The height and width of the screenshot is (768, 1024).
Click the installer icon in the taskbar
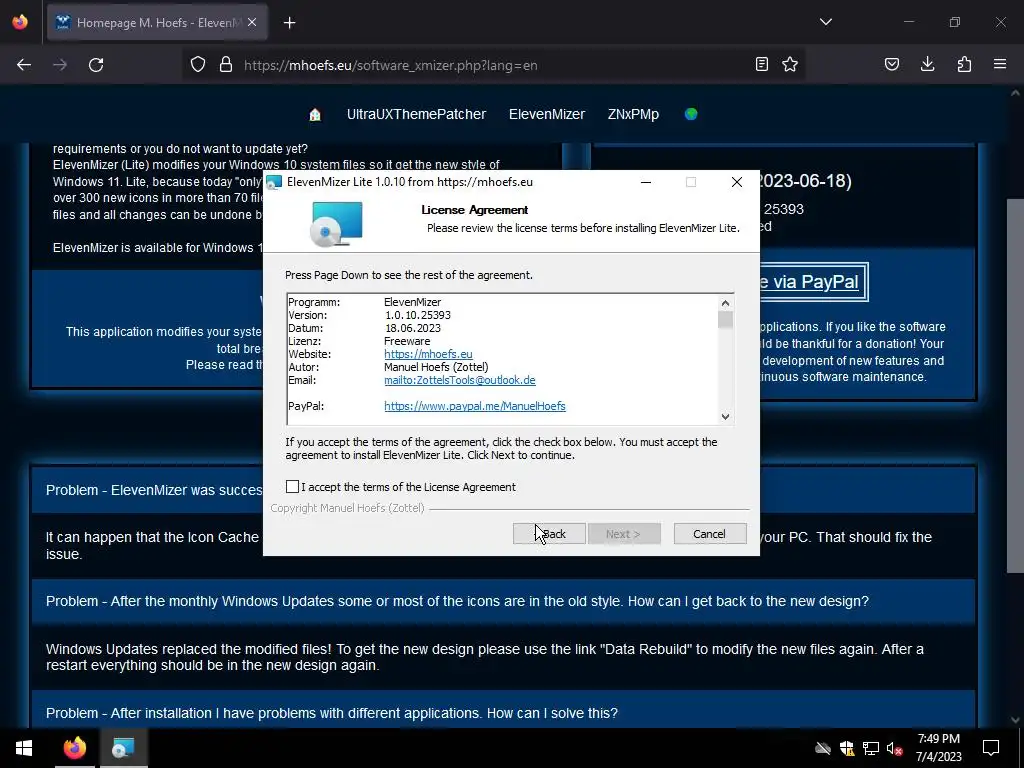[x=123, y=748]
